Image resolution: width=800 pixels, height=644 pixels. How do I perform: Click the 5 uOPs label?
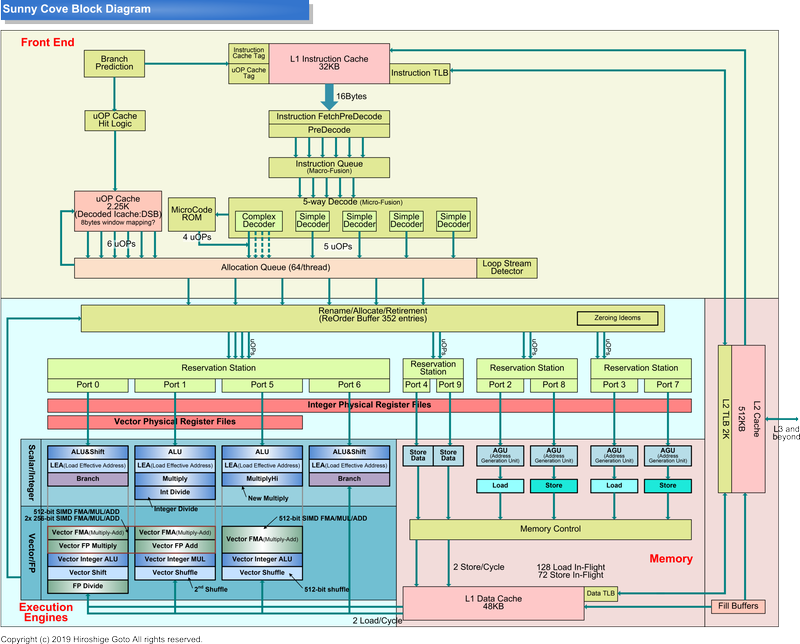(x=338, y=246)
